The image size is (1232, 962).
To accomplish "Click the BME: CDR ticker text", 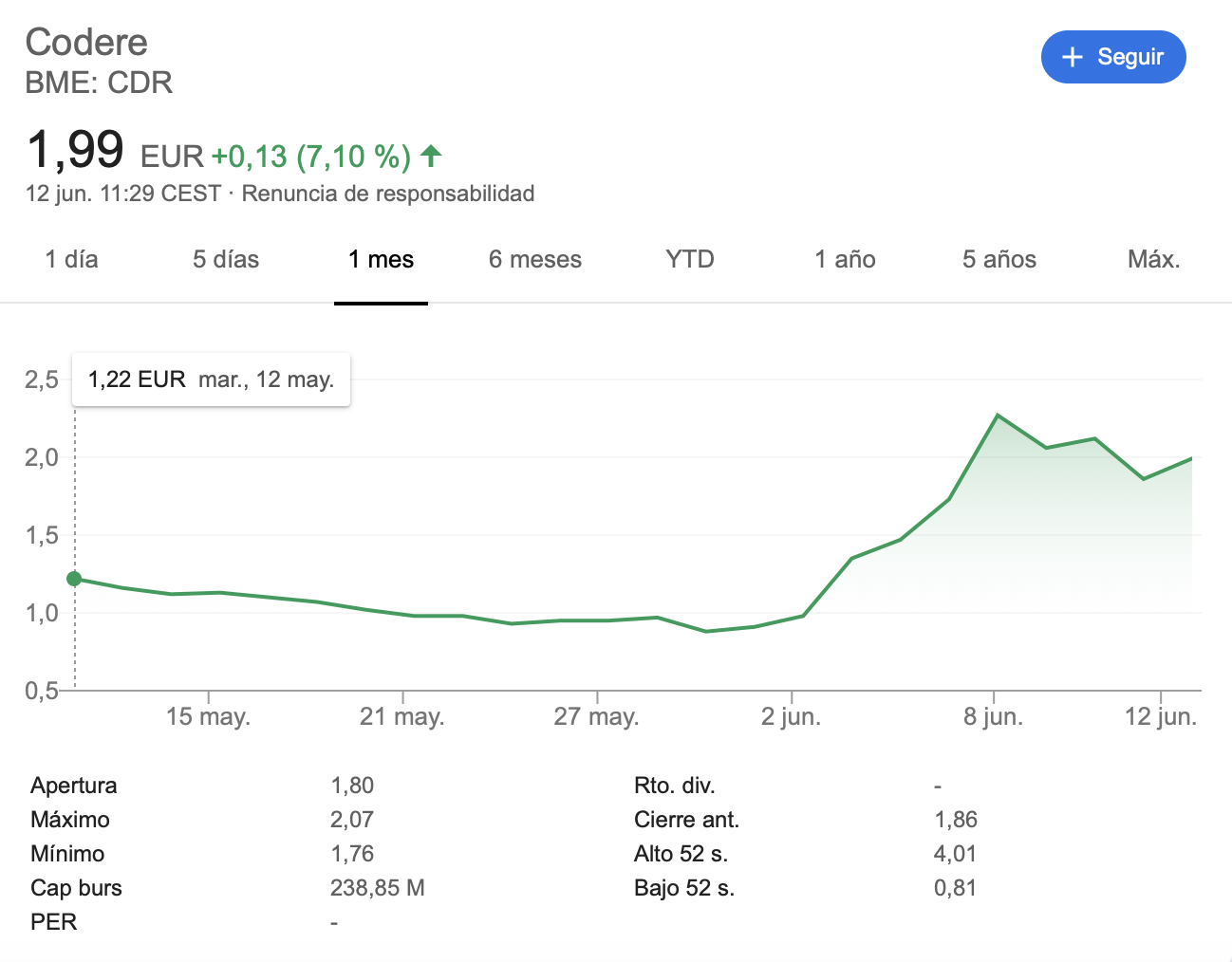I will click(100, 83).
